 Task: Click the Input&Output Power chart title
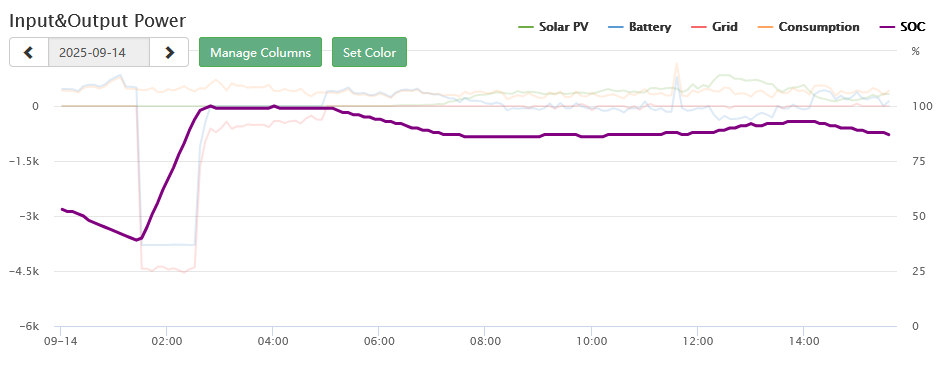98,20
